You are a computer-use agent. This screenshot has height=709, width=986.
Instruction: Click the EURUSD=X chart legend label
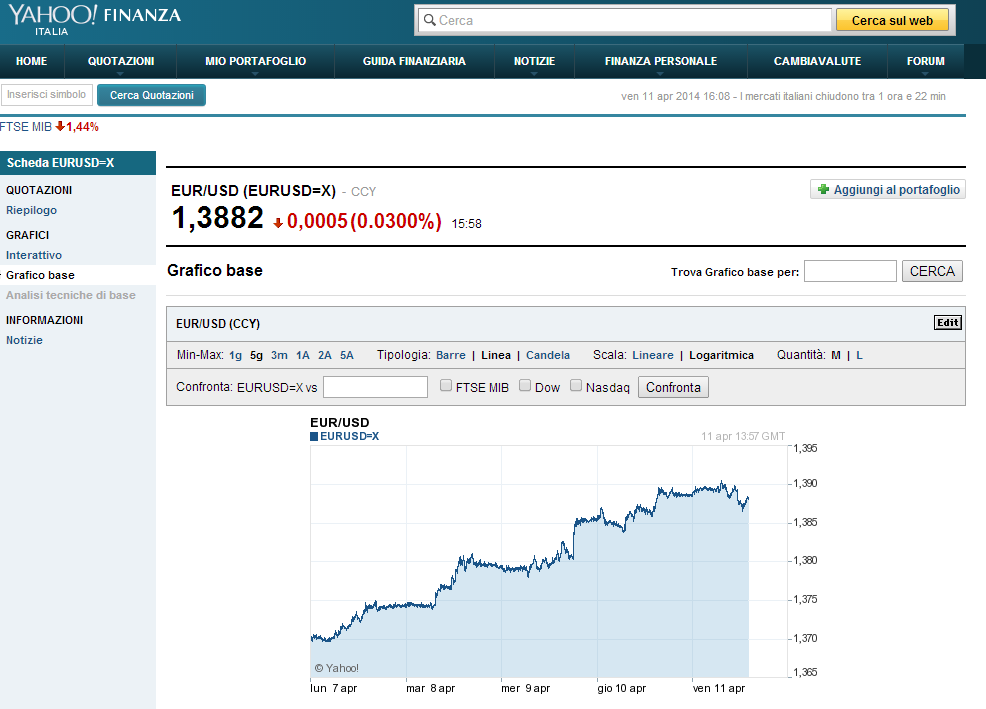349,437
